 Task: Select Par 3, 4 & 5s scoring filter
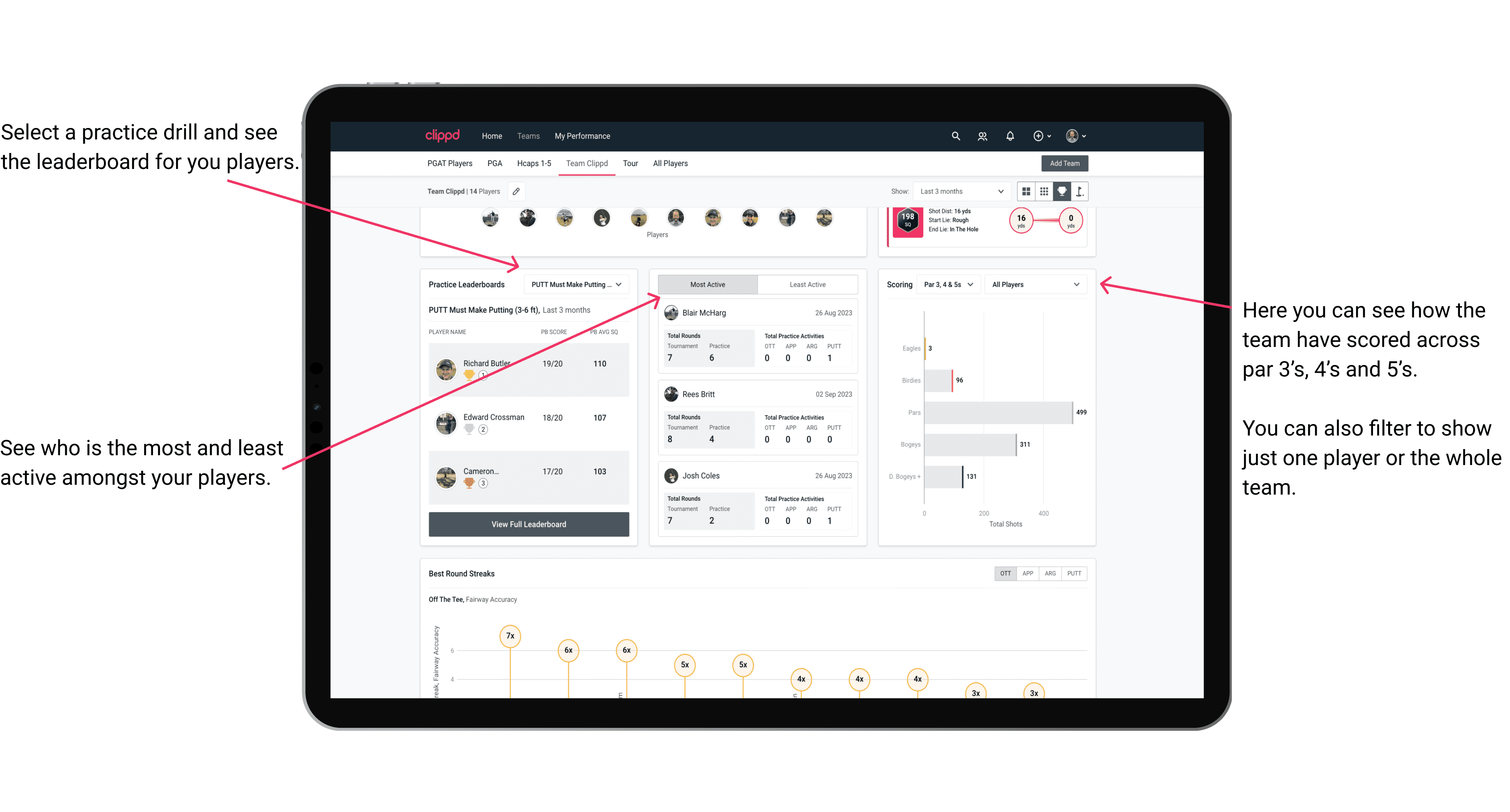[x=945, y=285]
